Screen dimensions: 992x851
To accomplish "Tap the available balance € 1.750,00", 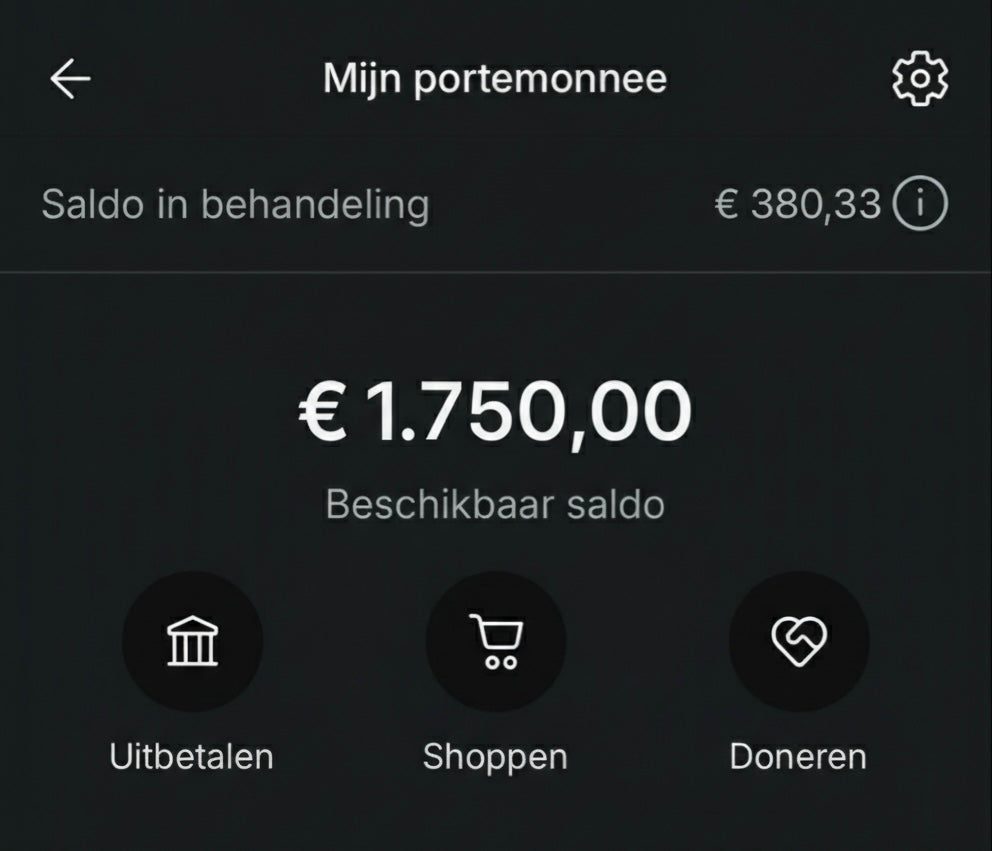I will 496,412.
